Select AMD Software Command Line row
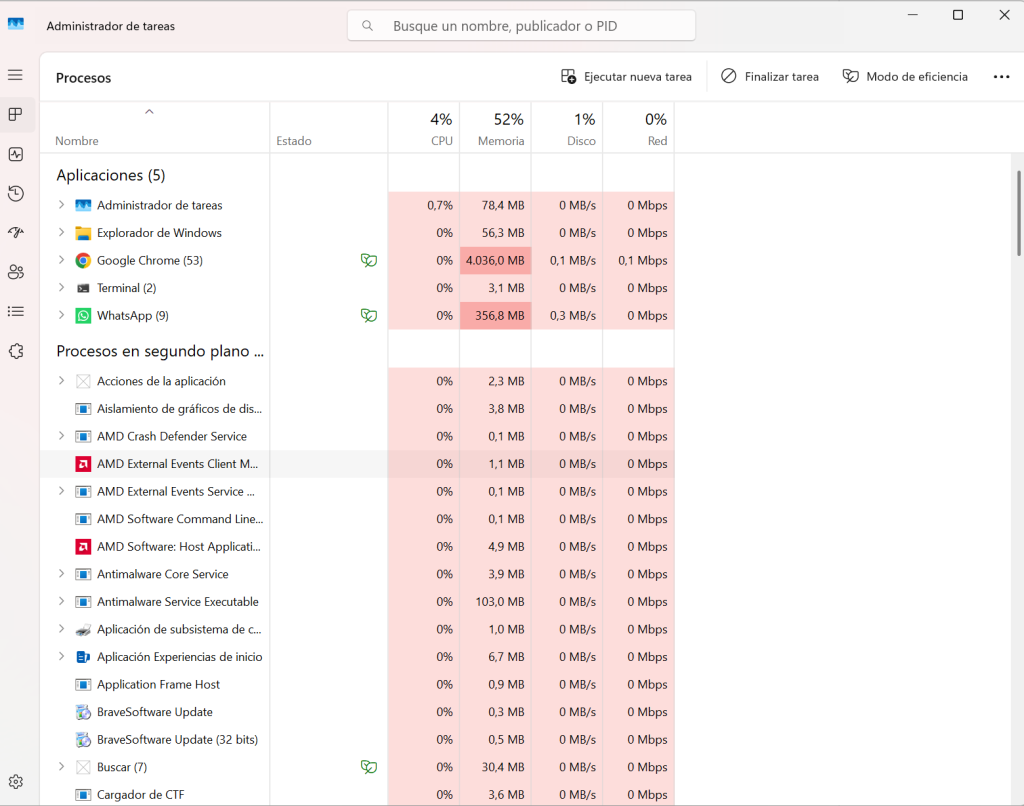The image size is (1024, 806). point(357,519)
